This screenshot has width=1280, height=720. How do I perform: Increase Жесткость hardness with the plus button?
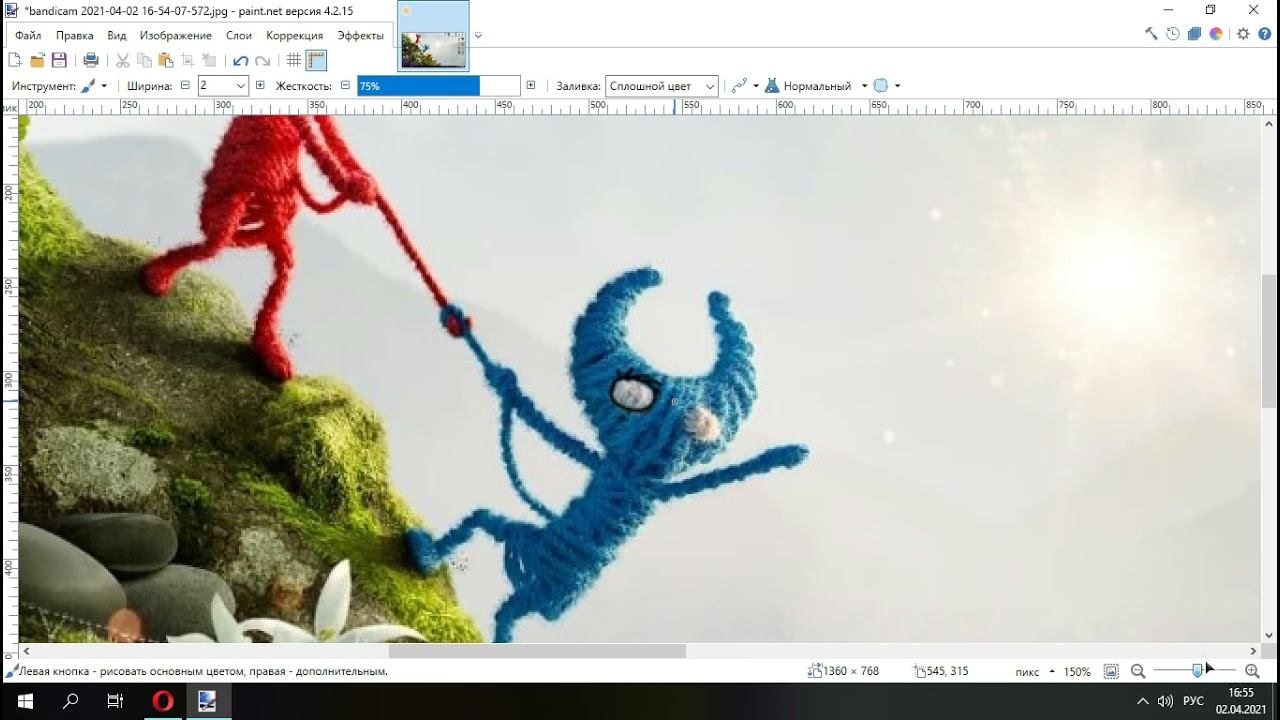pyautogui.click(x=531, y=86)
